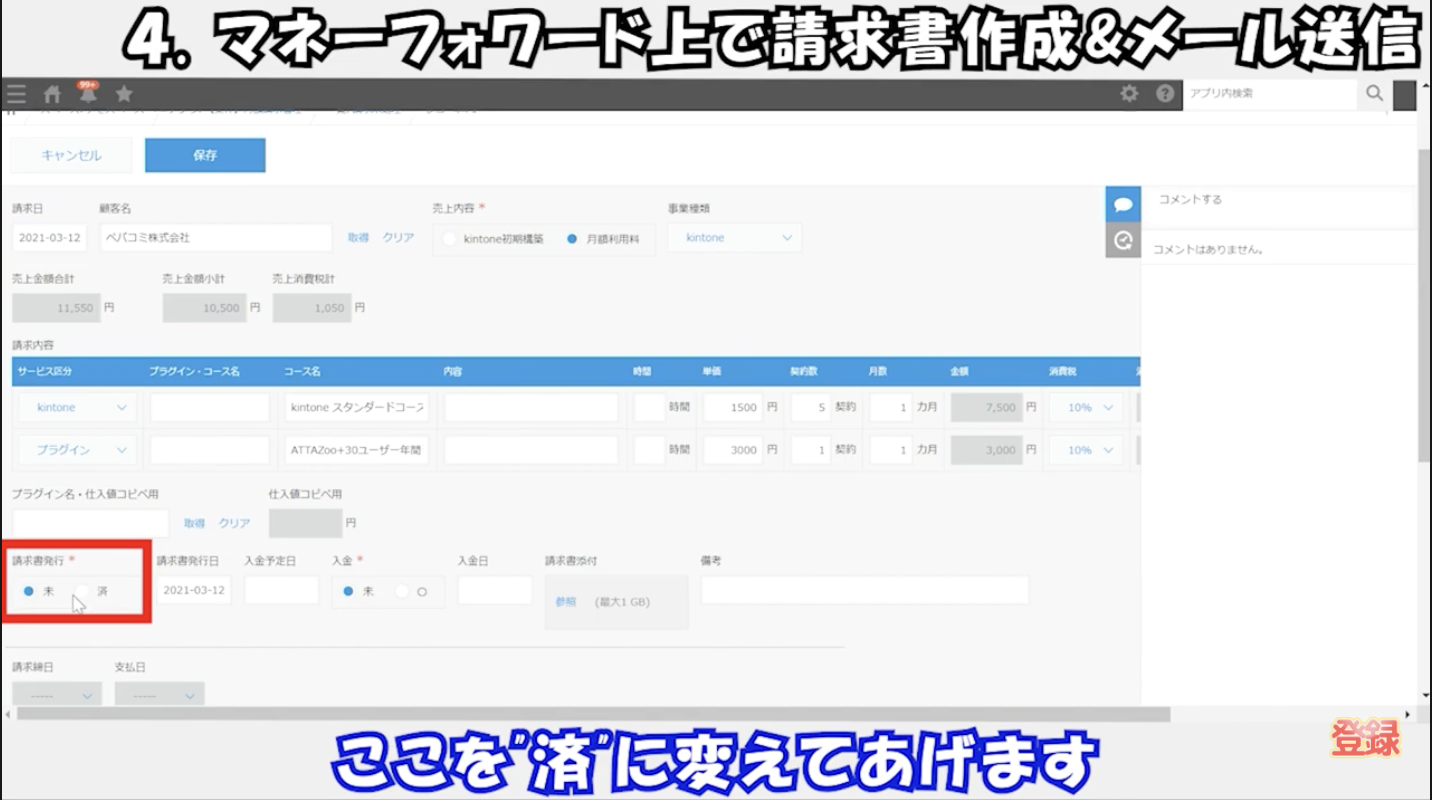Expand the 請求締日 dropdown

[57, 693]
